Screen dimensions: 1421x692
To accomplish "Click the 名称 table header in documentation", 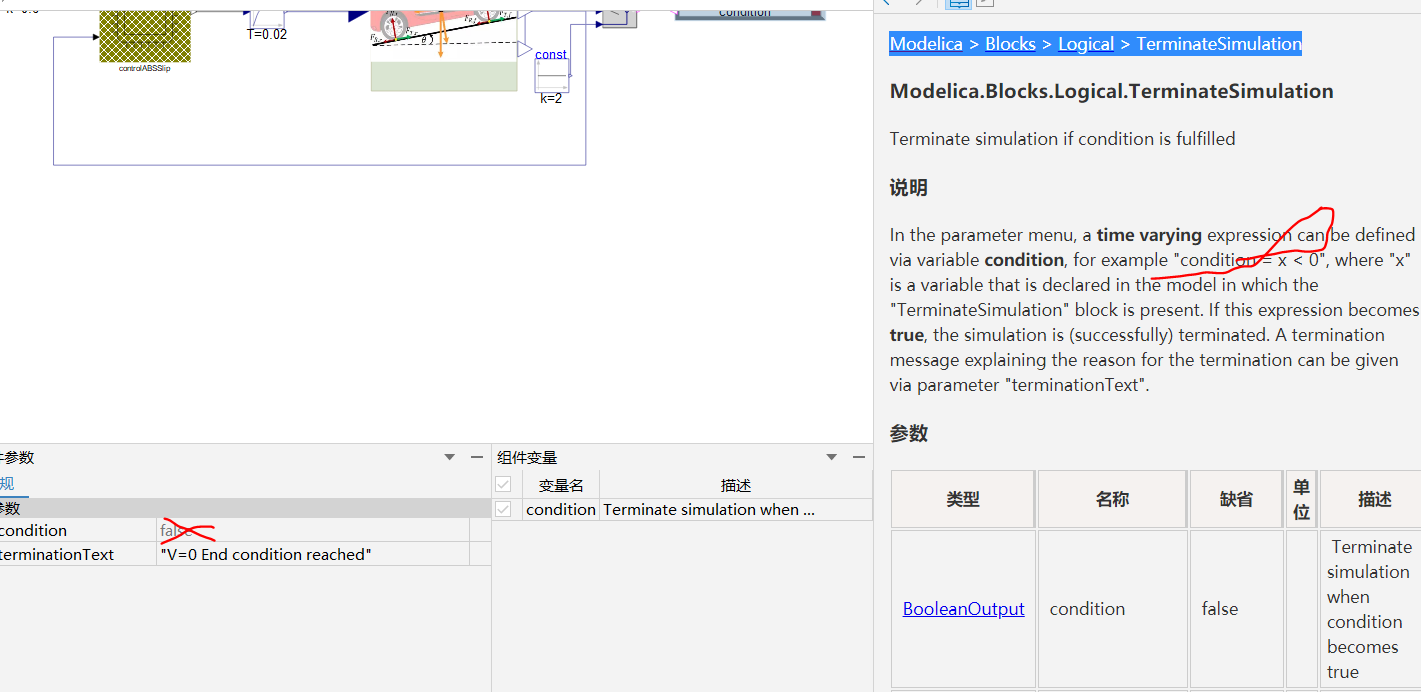I will pos(1112,499).
